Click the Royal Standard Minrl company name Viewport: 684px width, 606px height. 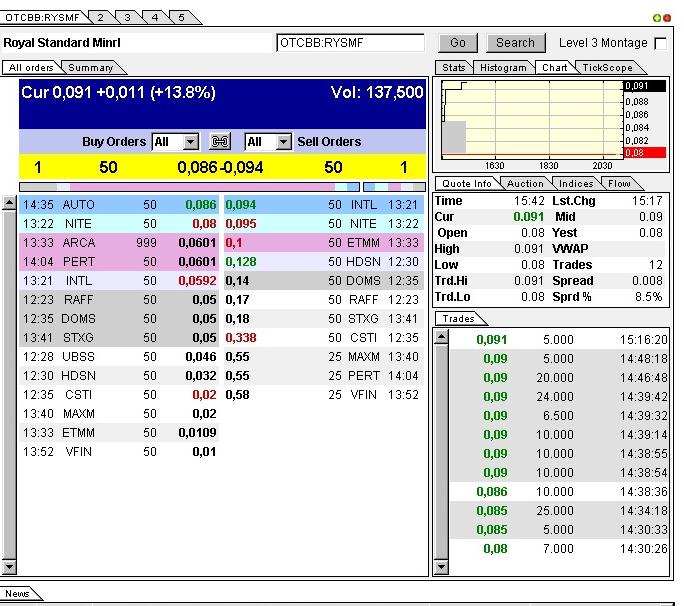click(62, 43)
